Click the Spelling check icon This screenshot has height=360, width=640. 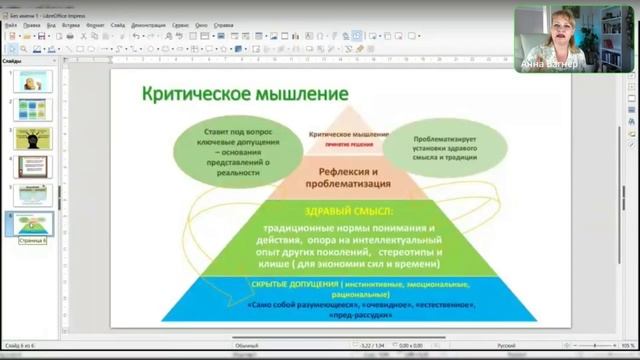coord(179,36)
